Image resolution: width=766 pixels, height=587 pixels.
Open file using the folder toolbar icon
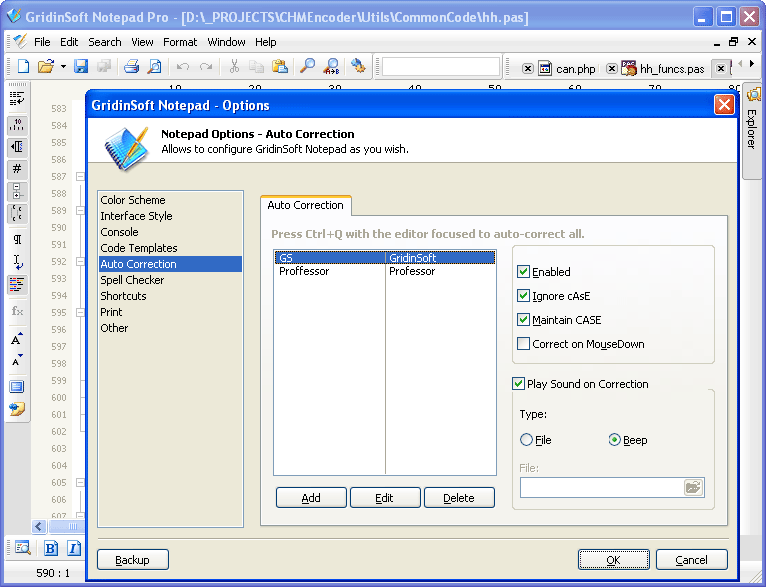click(45, 66)
